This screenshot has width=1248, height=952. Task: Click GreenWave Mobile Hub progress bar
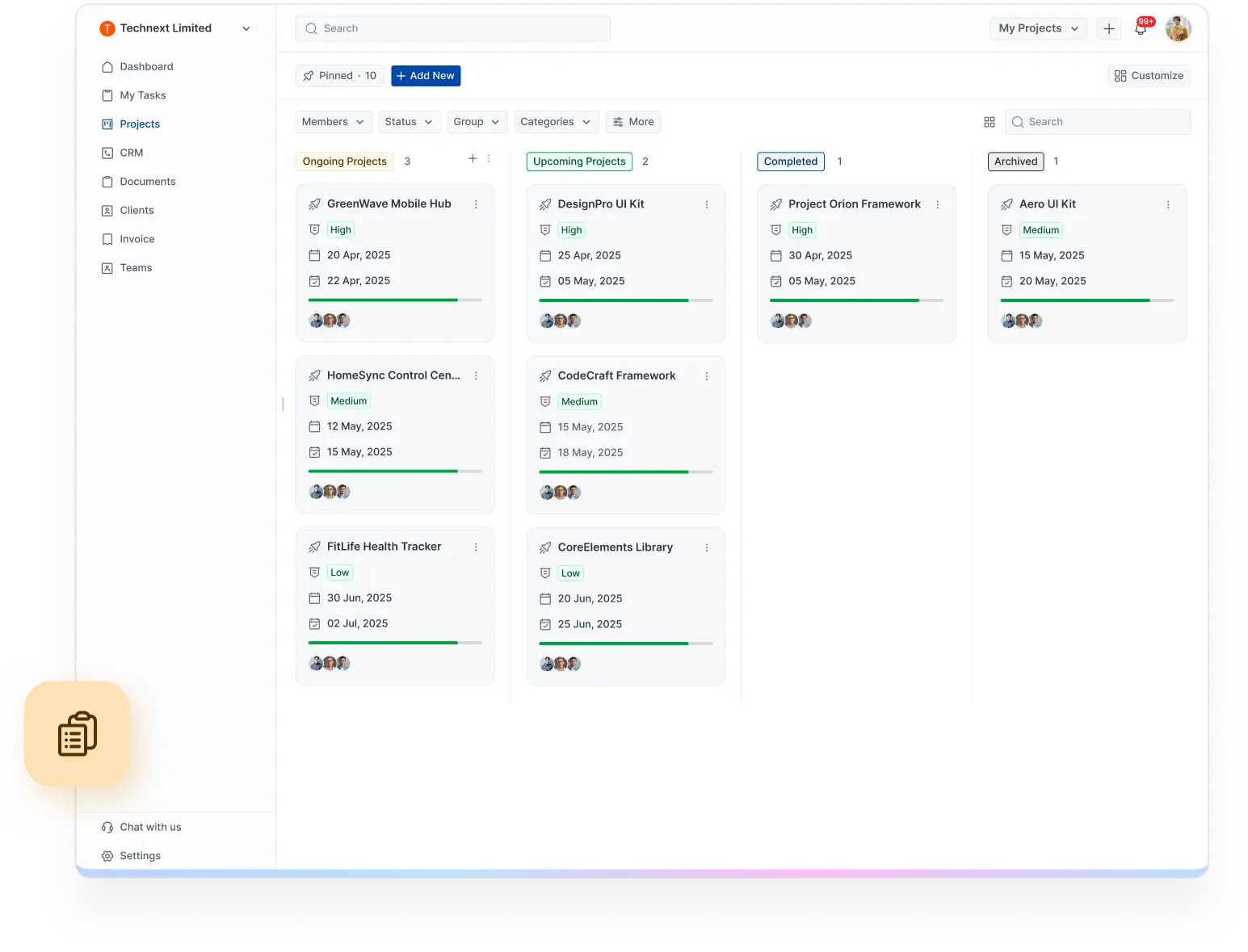395,300
